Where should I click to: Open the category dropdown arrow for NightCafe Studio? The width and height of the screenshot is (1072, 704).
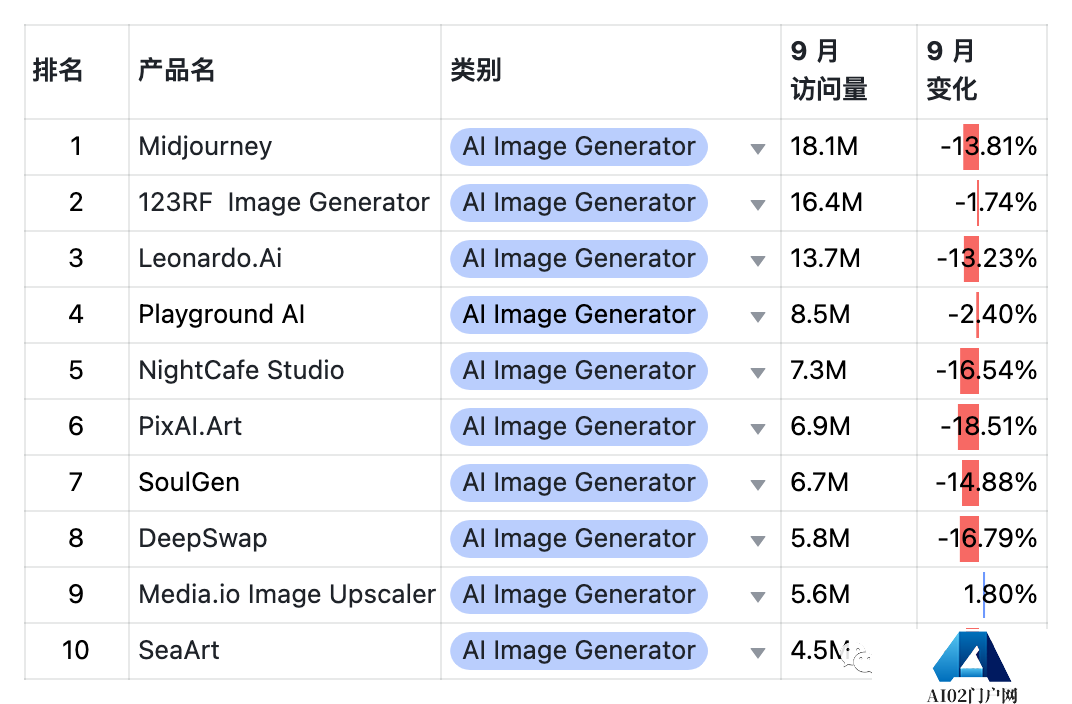(757, 373)
